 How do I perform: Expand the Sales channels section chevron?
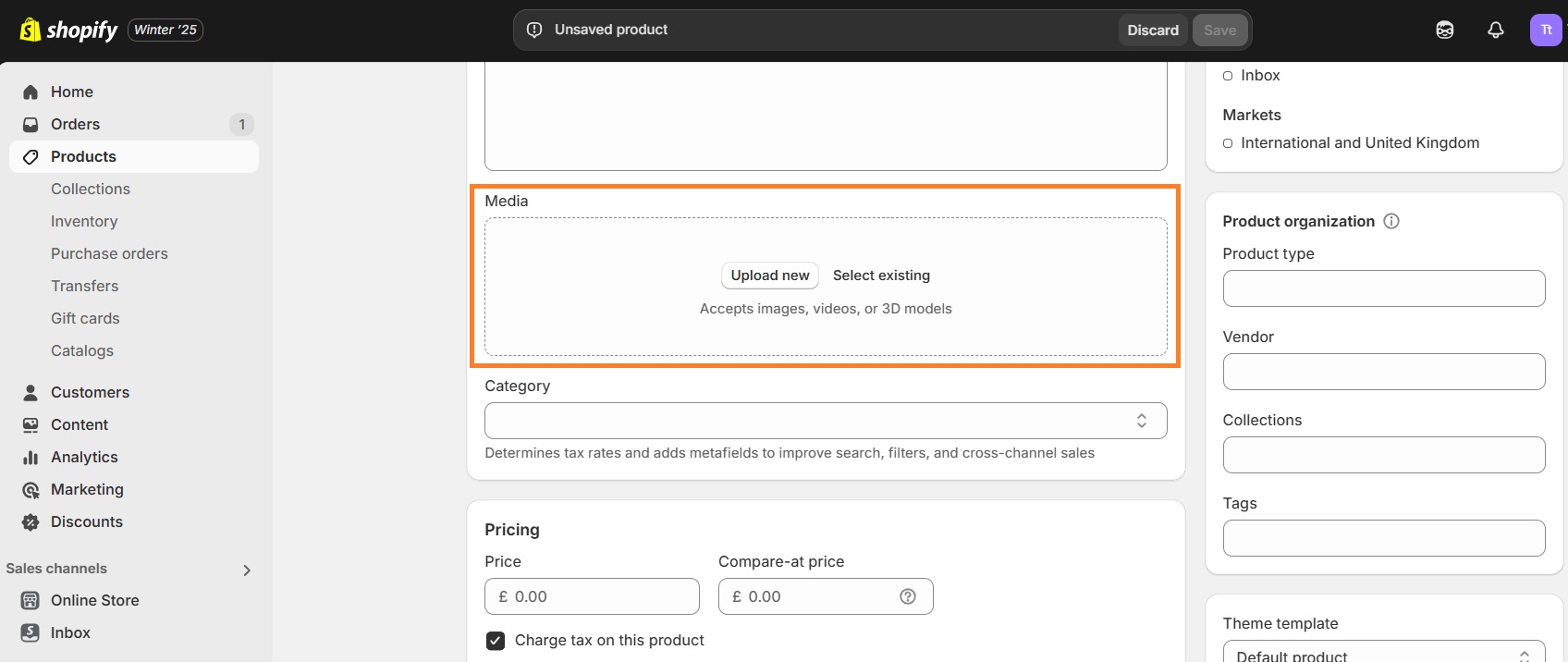tap(247, 570)
